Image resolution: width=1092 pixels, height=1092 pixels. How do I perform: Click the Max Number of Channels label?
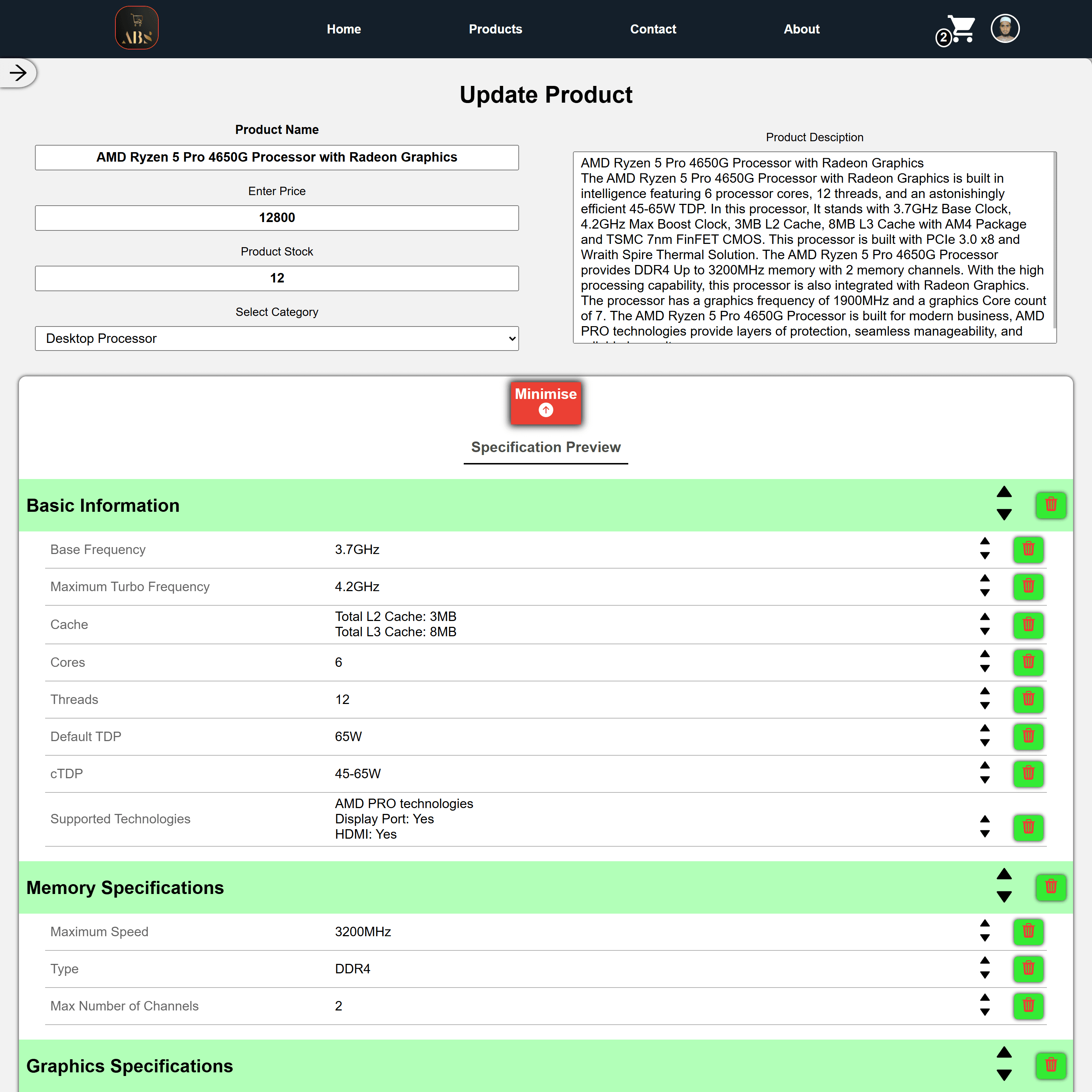[x=124, y=1006]
